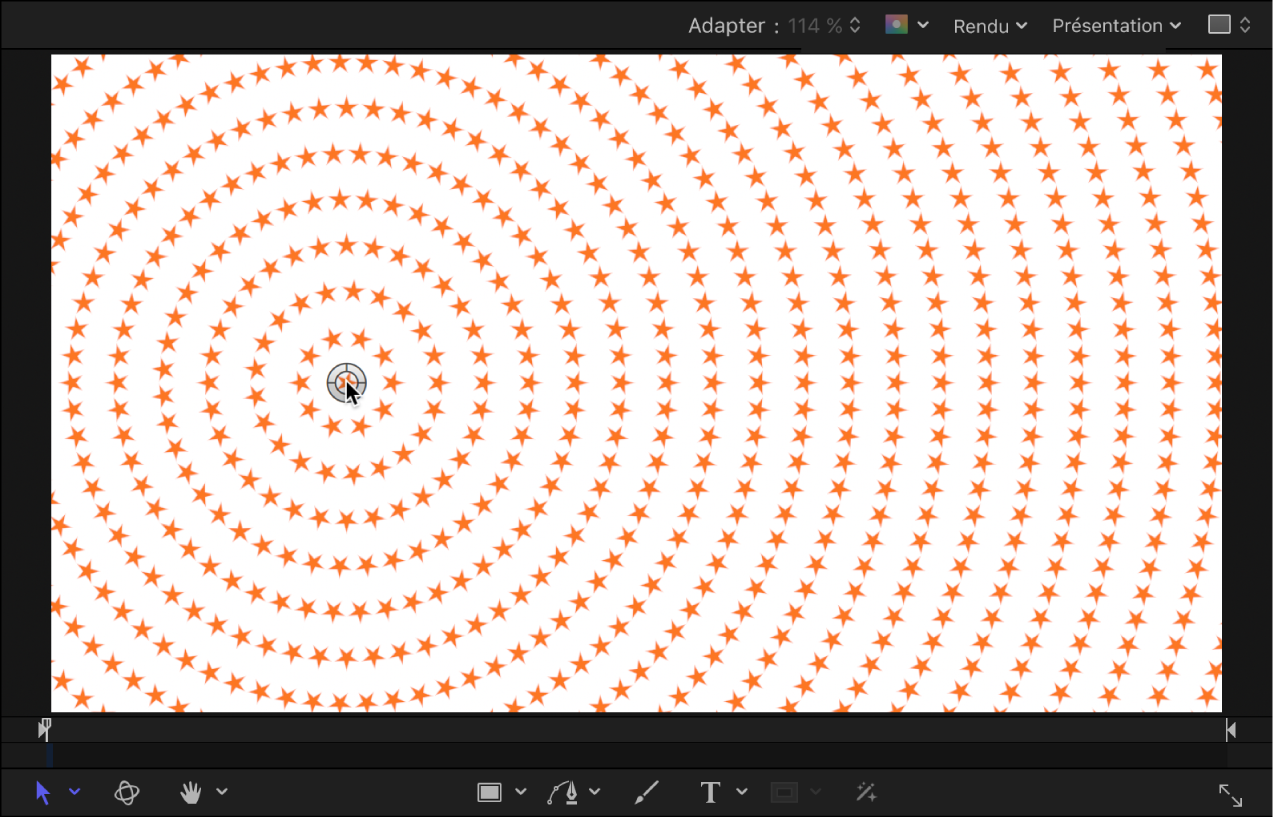
Task: Activate the Text tool
Action: [x=710, y=793]
